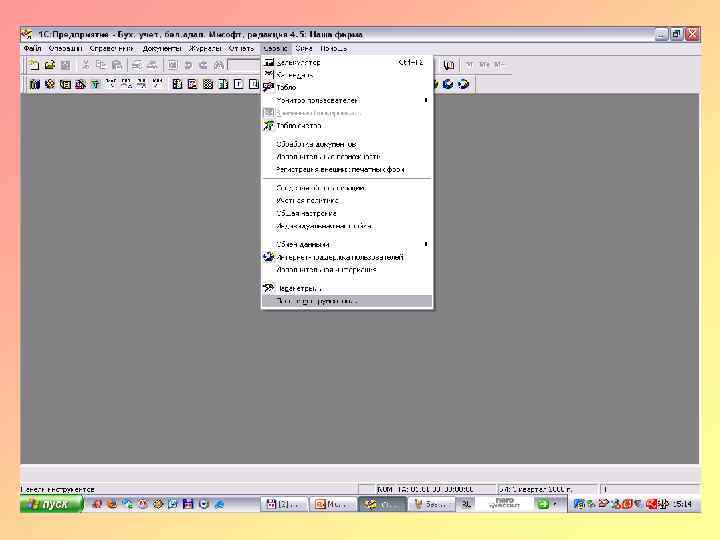
Task: Click the Табло счетов menu icon
Action: pyautogui.click(x=269, y=125)
